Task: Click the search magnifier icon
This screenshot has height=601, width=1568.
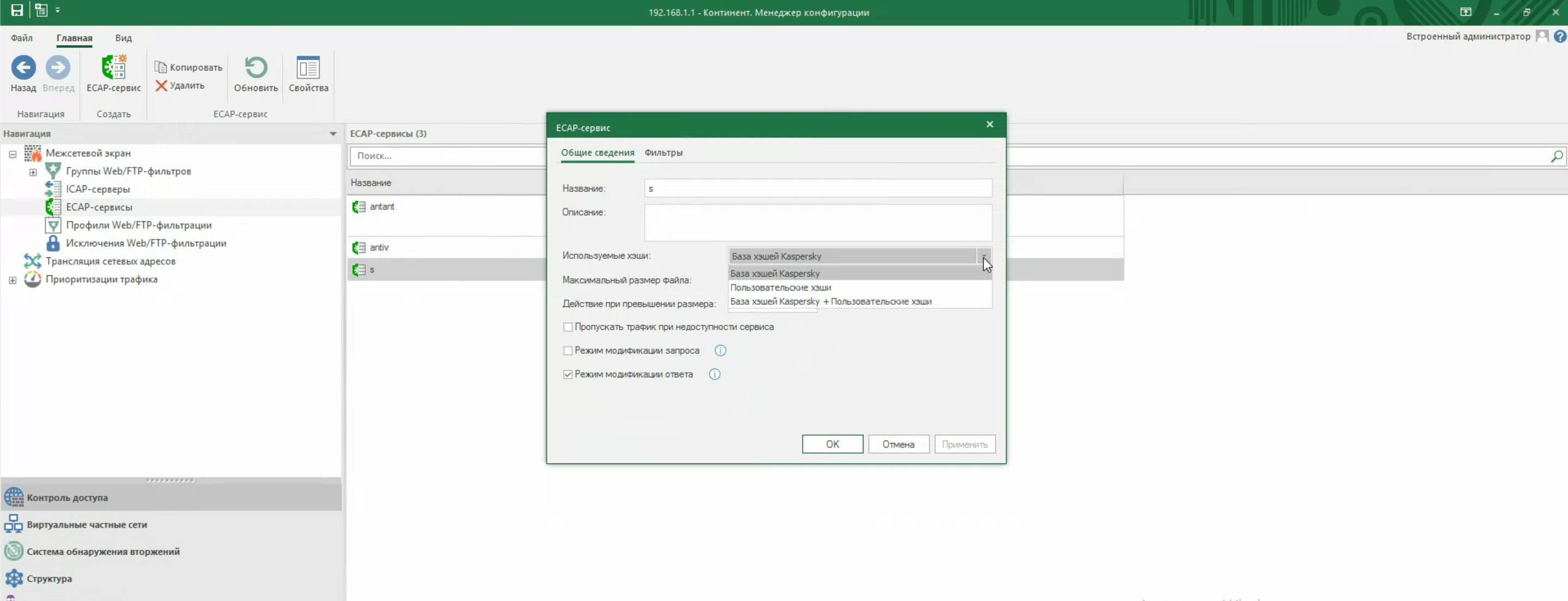Action: coord(1556,157)
